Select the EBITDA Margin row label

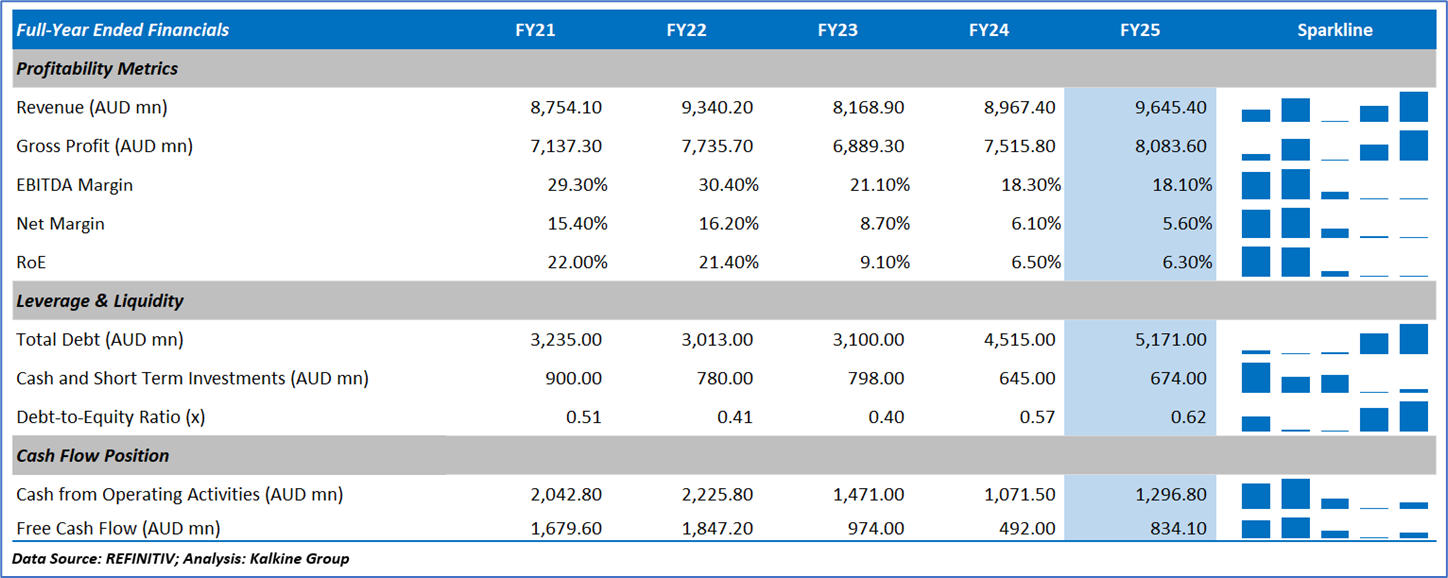pos(74,185)
